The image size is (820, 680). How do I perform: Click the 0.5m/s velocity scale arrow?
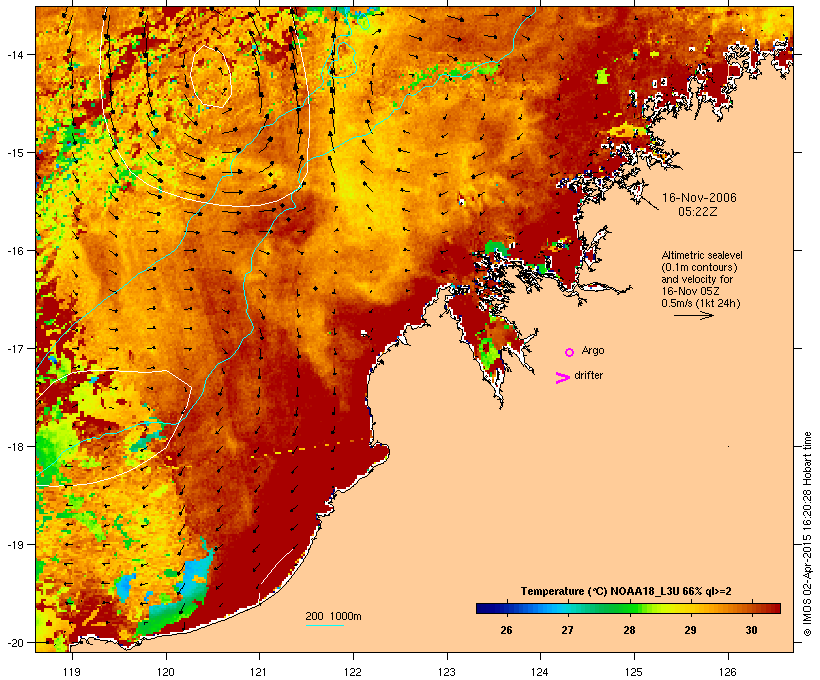pos(694,315)
